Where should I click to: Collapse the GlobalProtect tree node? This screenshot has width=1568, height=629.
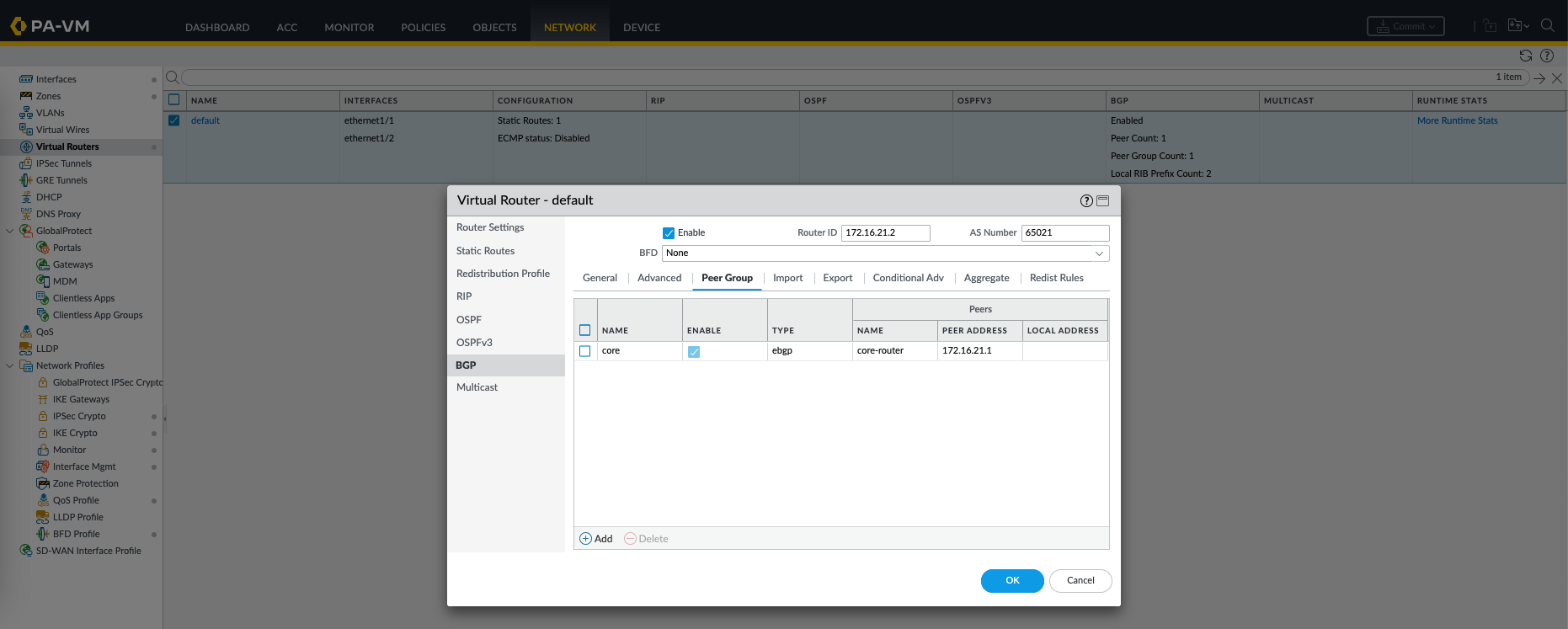pos(10,231)
